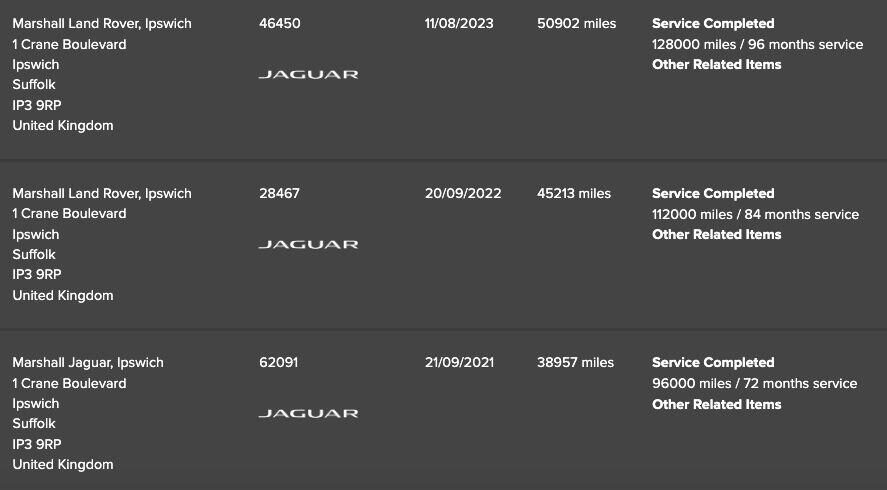Screen dimensions: 887x490
Task: Select the 11/08/2023 service date
Action: click(459, 23)
